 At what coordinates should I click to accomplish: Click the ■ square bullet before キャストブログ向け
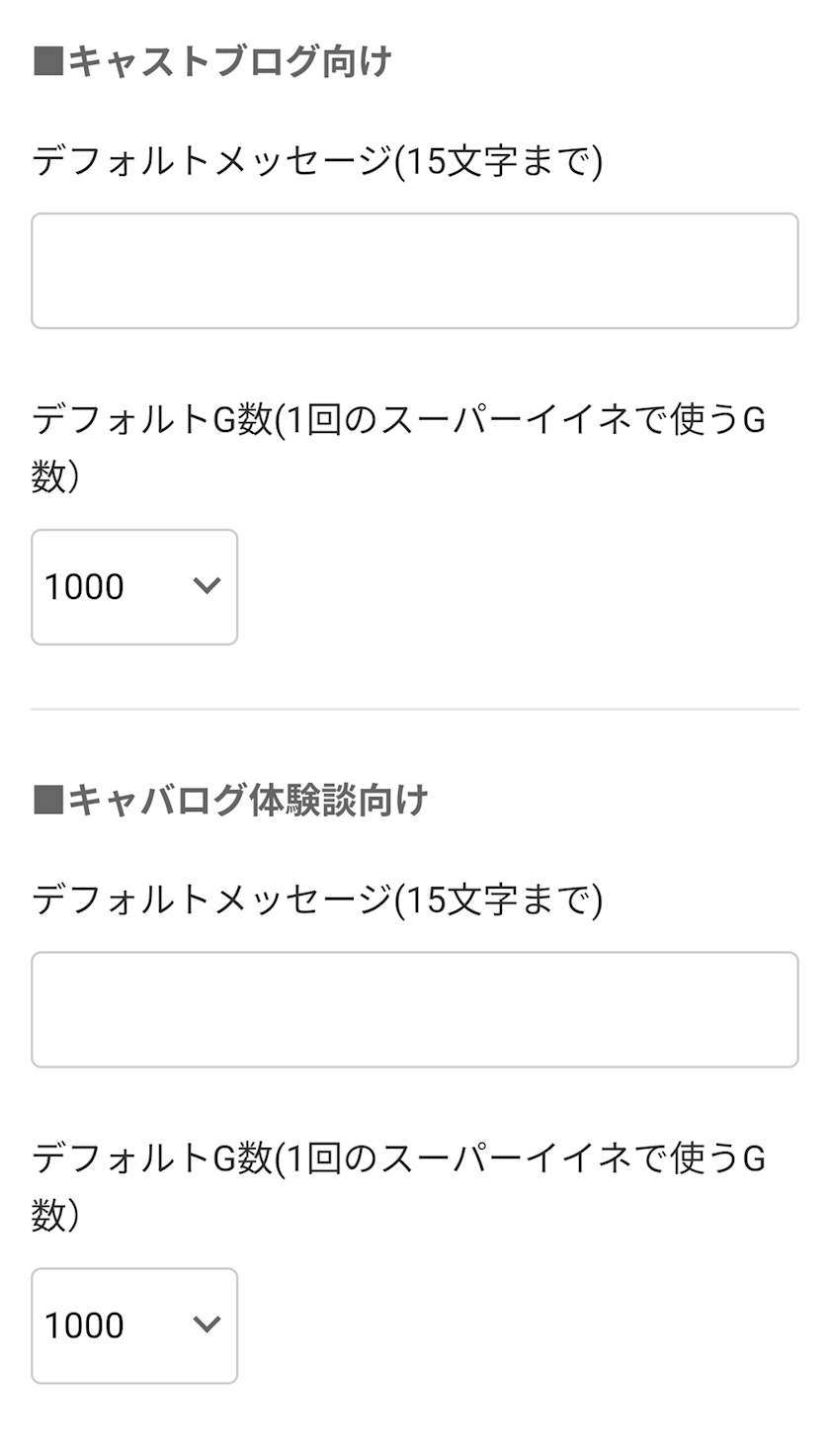coord(47,62)
